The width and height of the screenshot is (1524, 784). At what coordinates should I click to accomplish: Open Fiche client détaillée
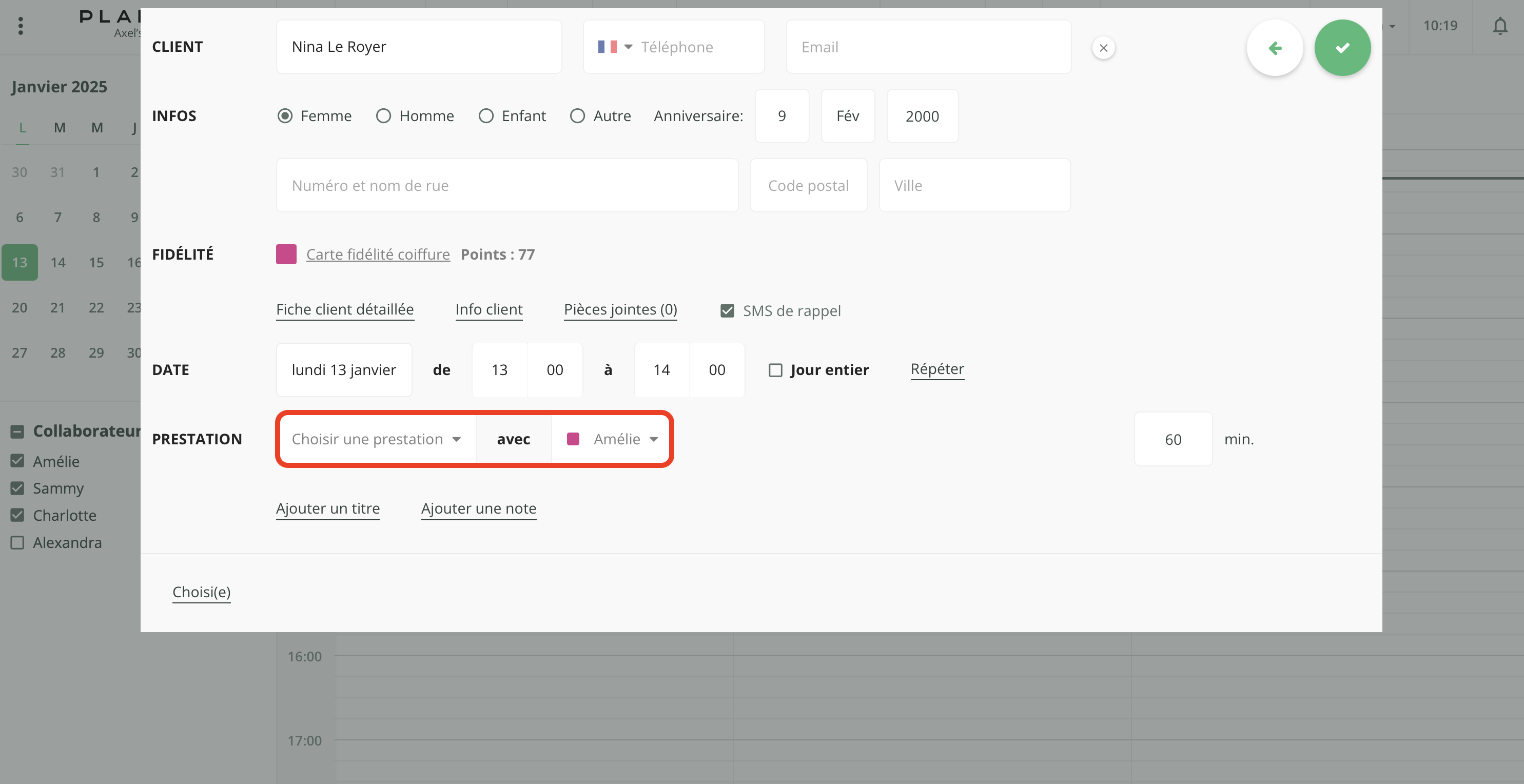tap(345, 309)
